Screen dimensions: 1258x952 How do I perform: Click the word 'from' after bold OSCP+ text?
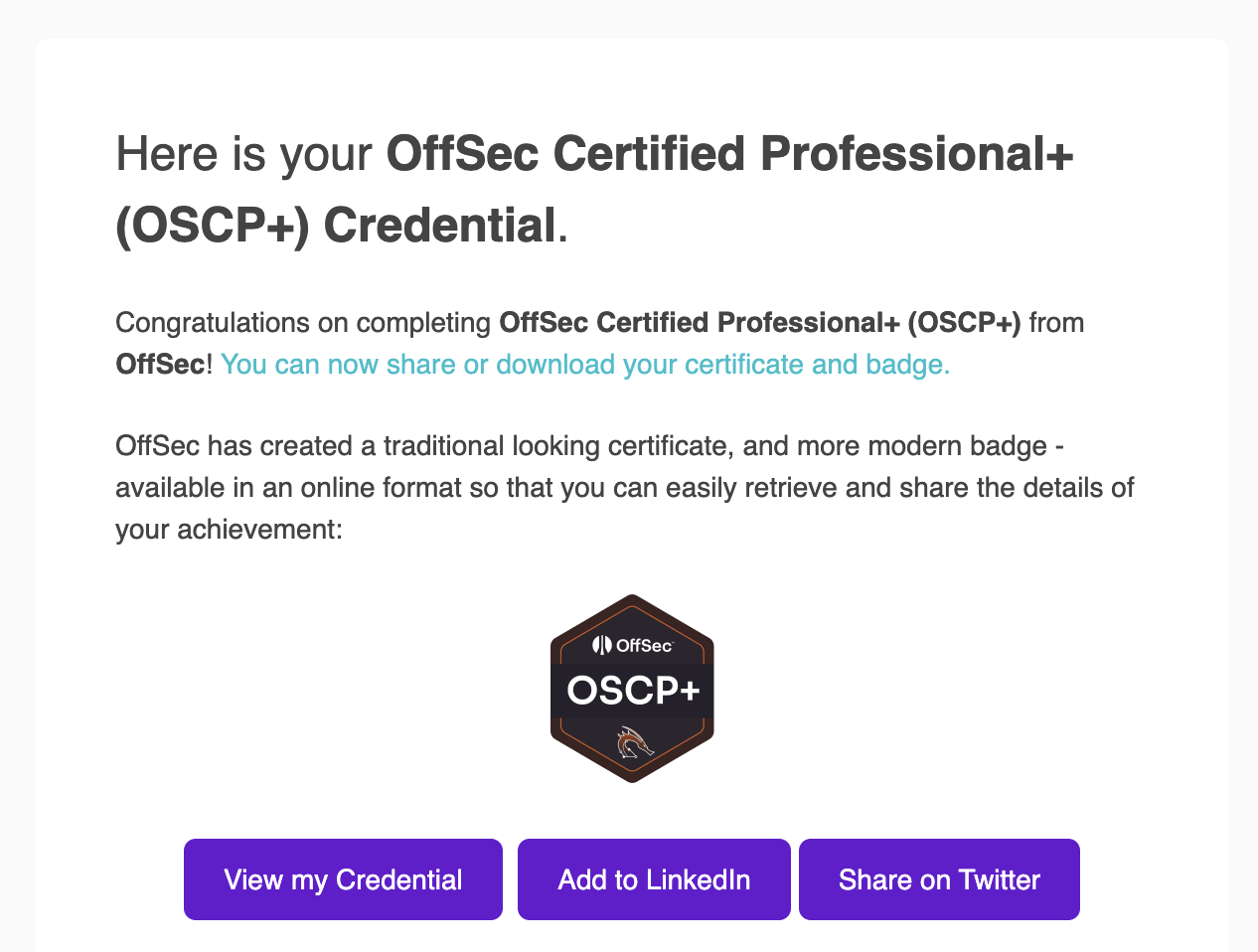click(1056, 323)
